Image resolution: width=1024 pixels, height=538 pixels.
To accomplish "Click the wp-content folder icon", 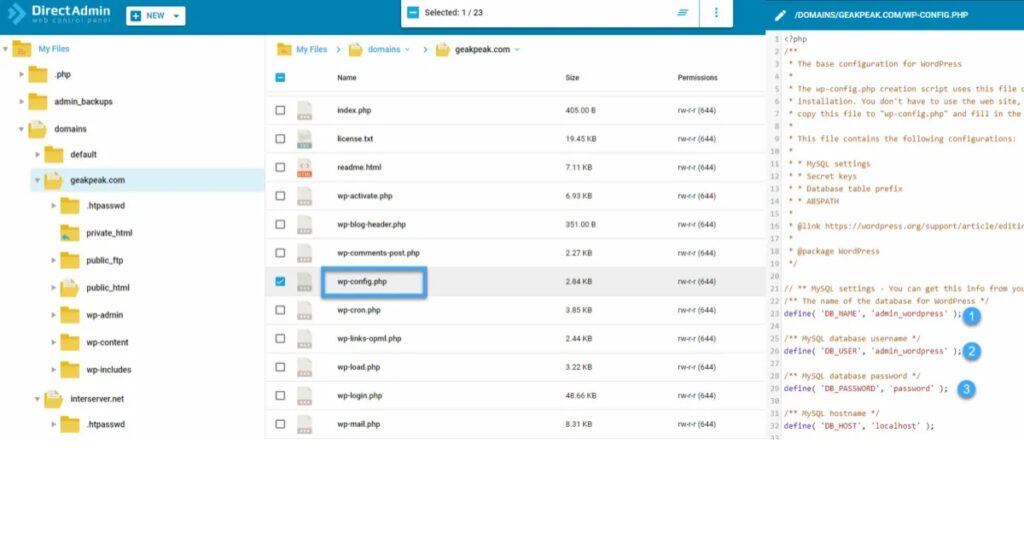I will 70,342.
